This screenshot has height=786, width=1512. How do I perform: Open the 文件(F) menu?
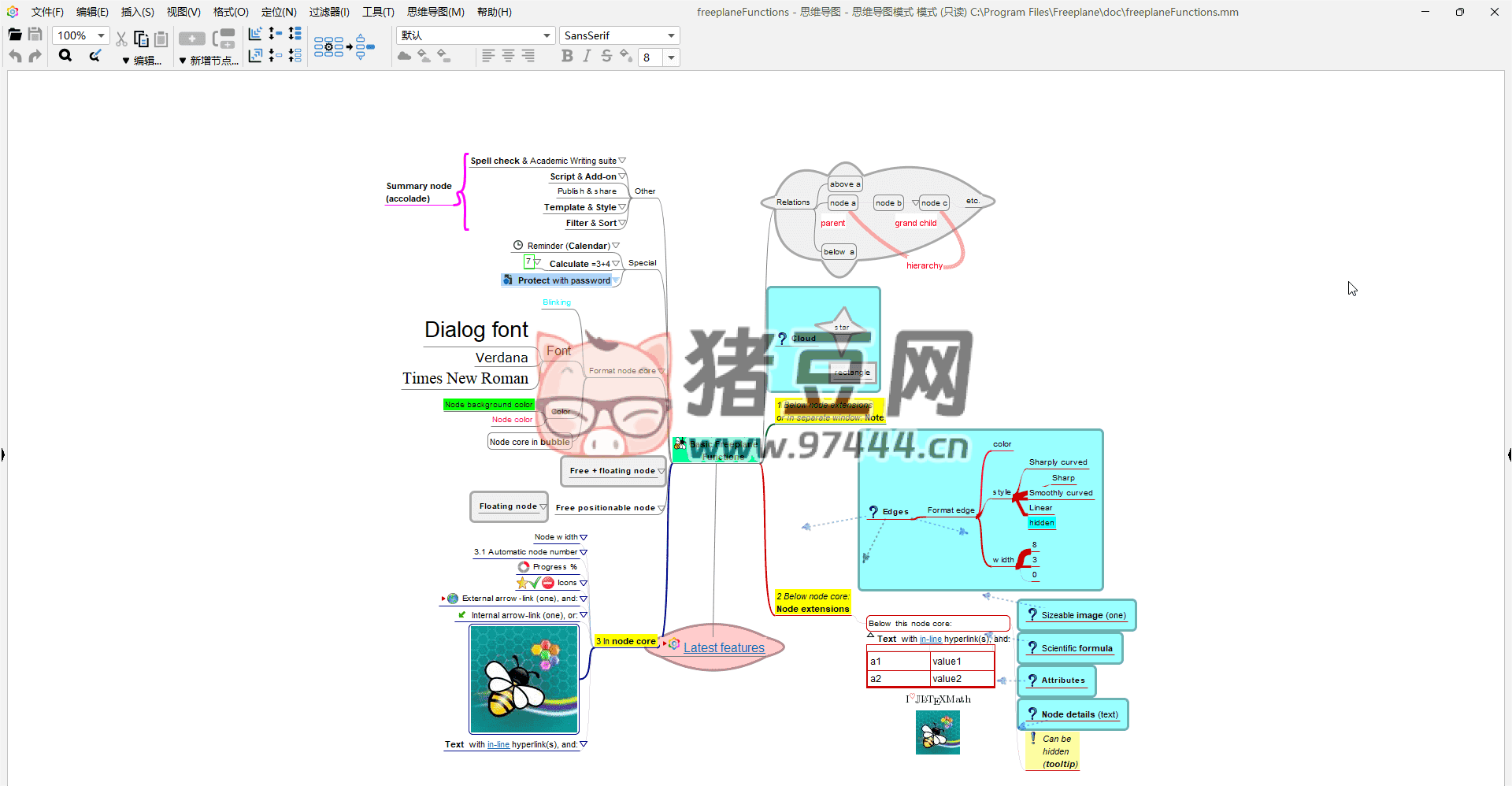coord(47,12)
